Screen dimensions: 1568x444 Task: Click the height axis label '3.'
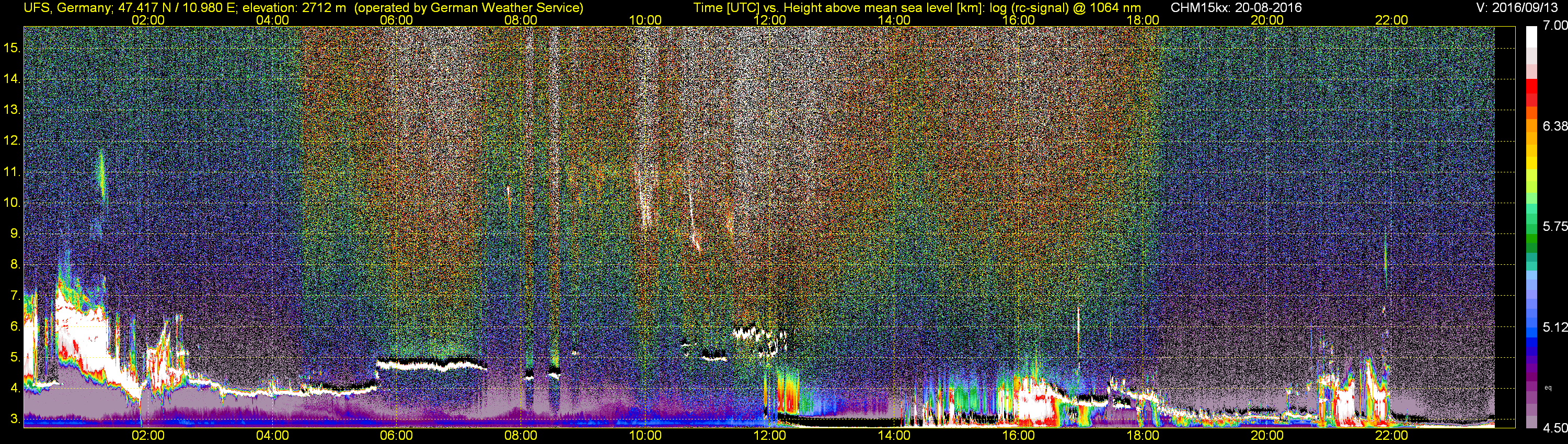(x=15, y=419)
